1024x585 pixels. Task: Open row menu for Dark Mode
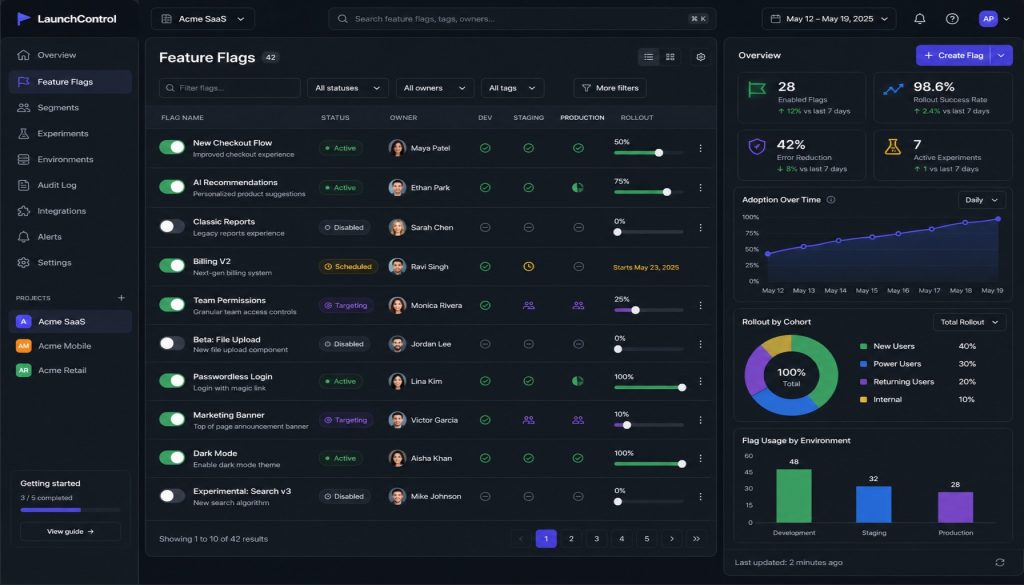(700, 458)
